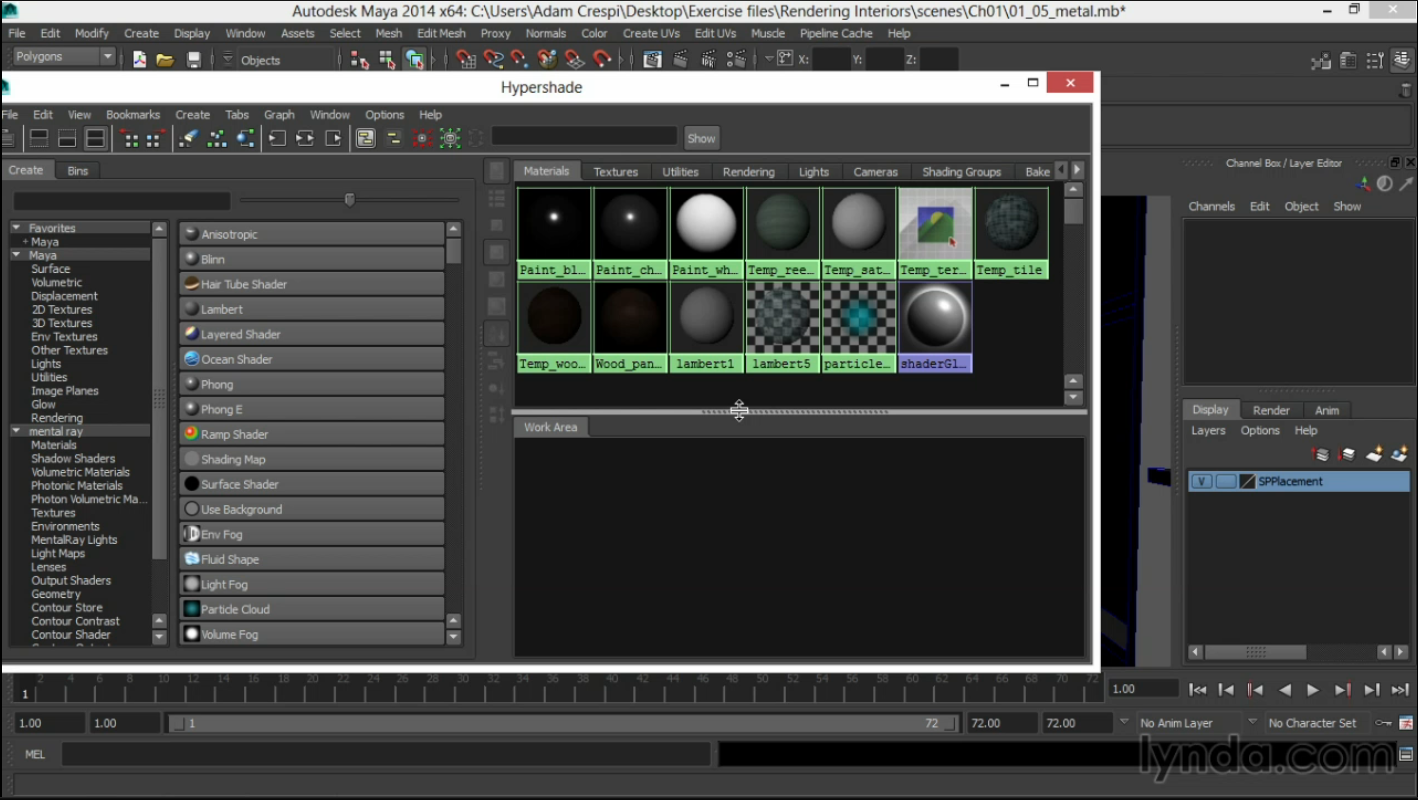Toggle visibility V box of SPPlacement layer
The width and height of the screenshot is (1418, 800).
[1201, 481]
